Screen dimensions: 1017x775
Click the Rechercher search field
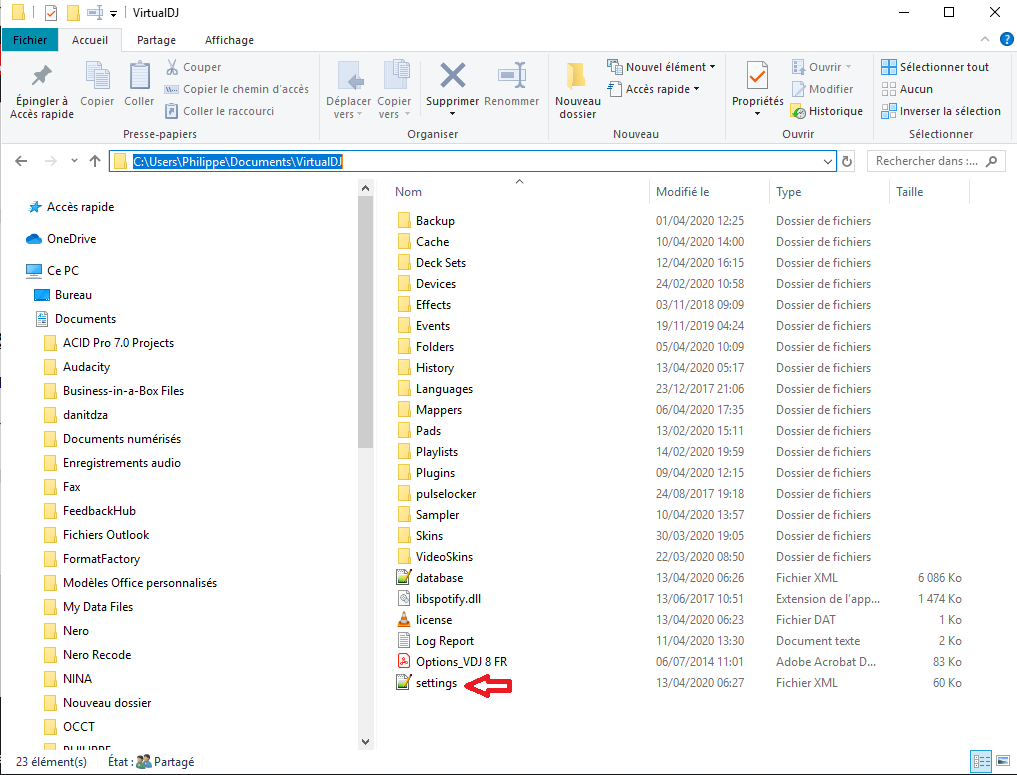pos(930,161)
